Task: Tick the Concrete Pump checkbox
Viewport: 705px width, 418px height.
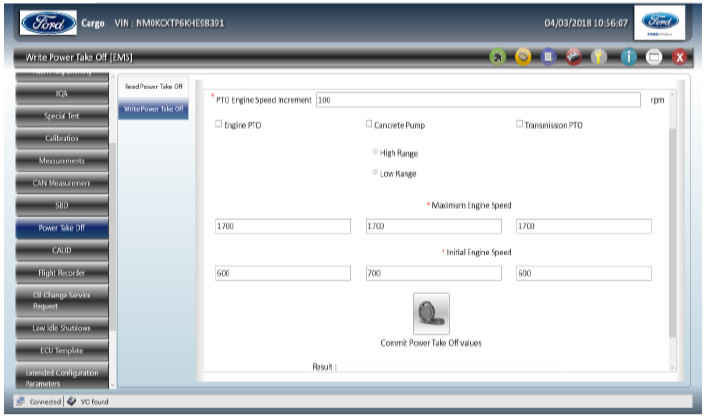Action: [369, 125]
